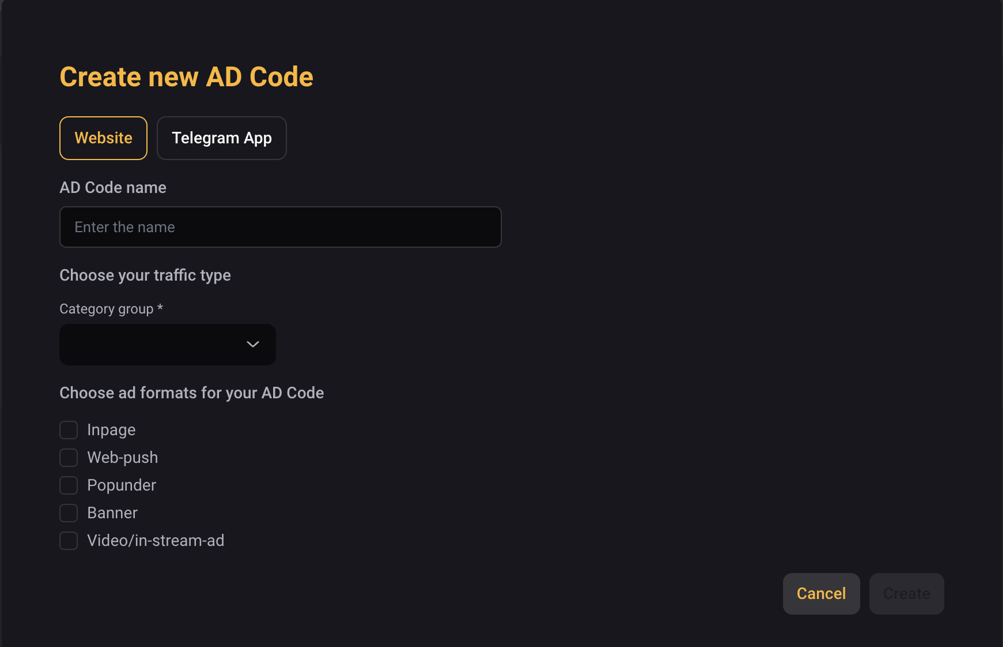Enable the Popunder checkbox
Image resolution: width=1003 pixels, height=647 pixels.
68,485
